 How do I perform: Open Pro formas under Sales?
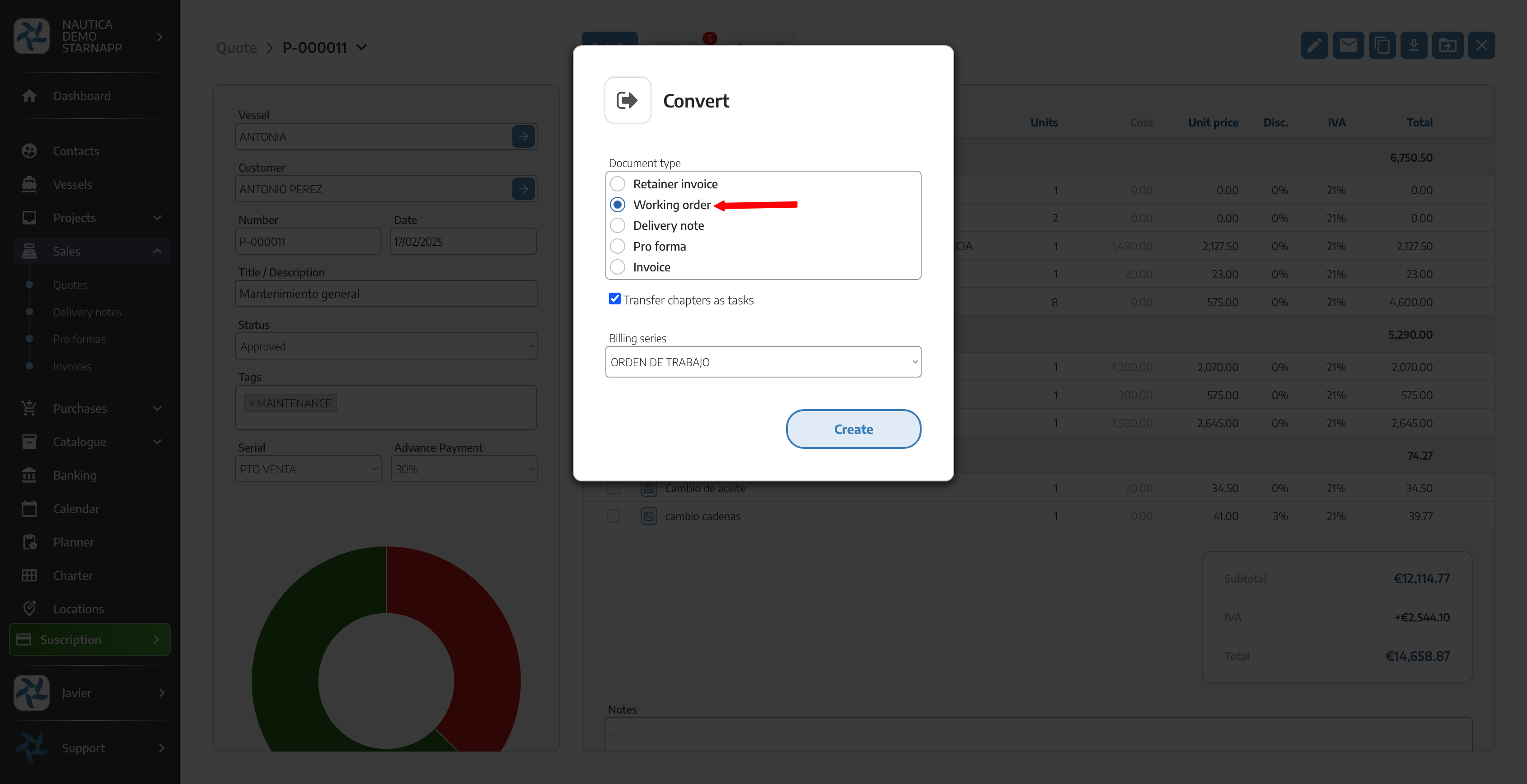(x=80, y=340)
